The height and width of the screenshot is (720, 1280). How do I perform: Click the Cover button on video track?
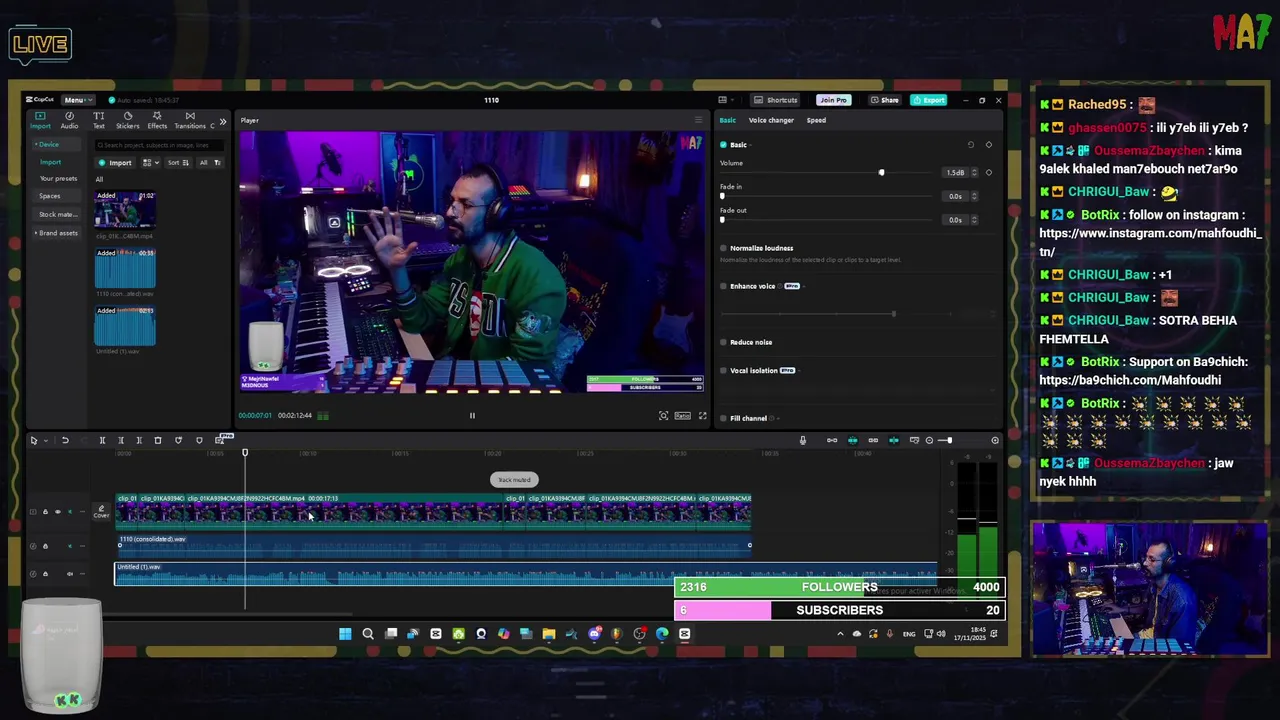click(101, 511)
